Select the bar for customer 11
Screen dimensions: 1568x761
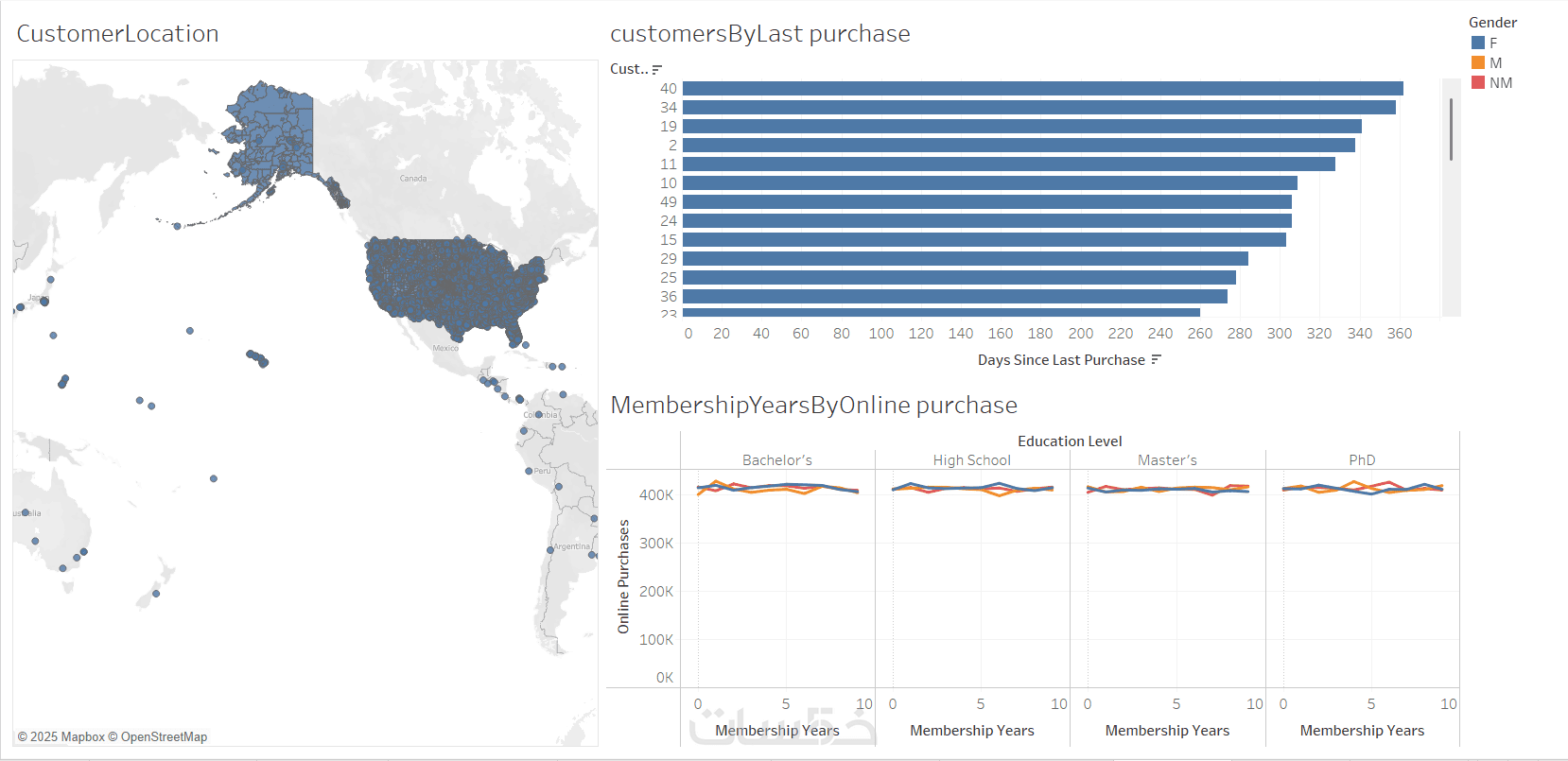click(1008, 164)
